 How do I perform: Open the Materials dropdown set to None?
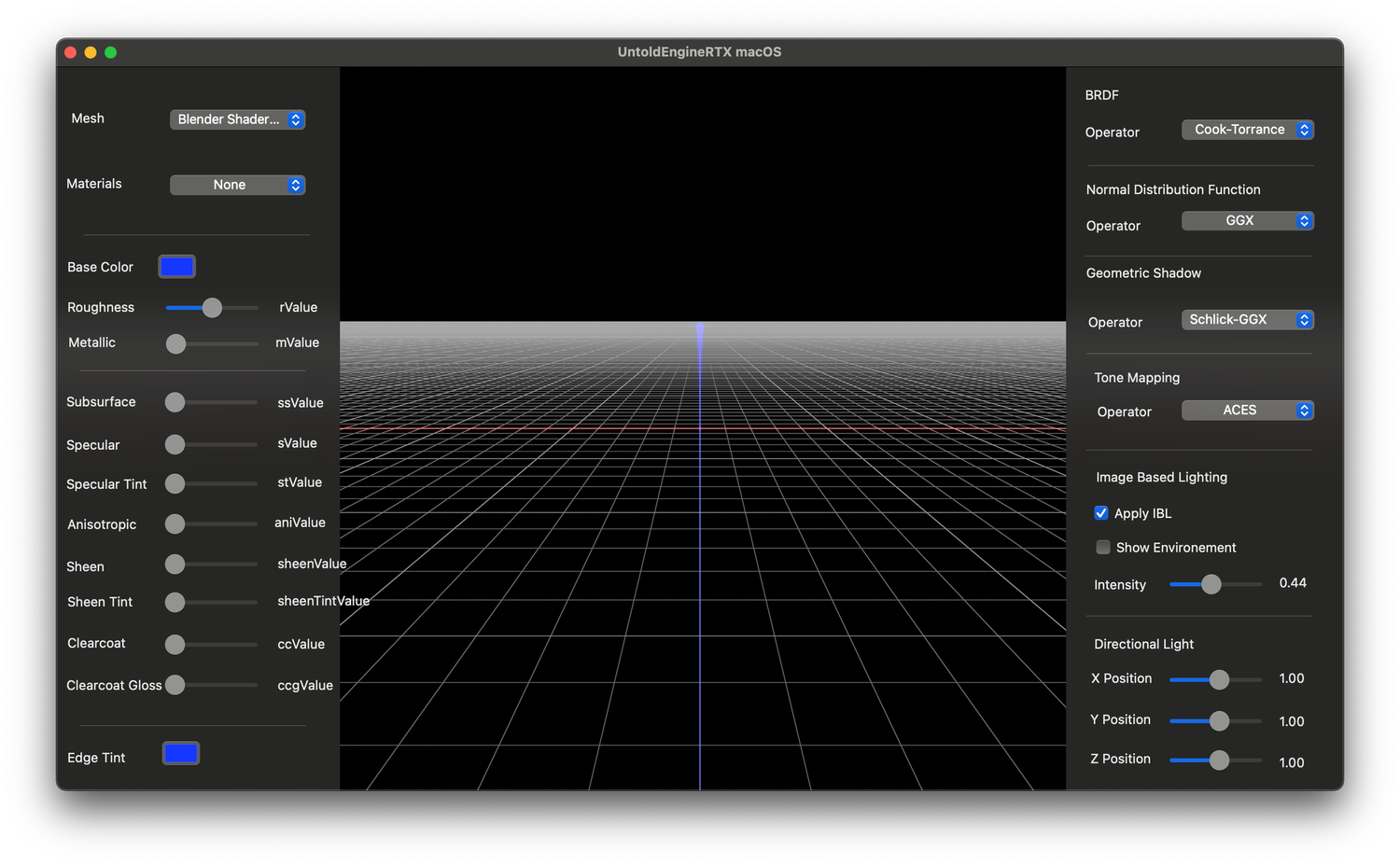(237, 185)
